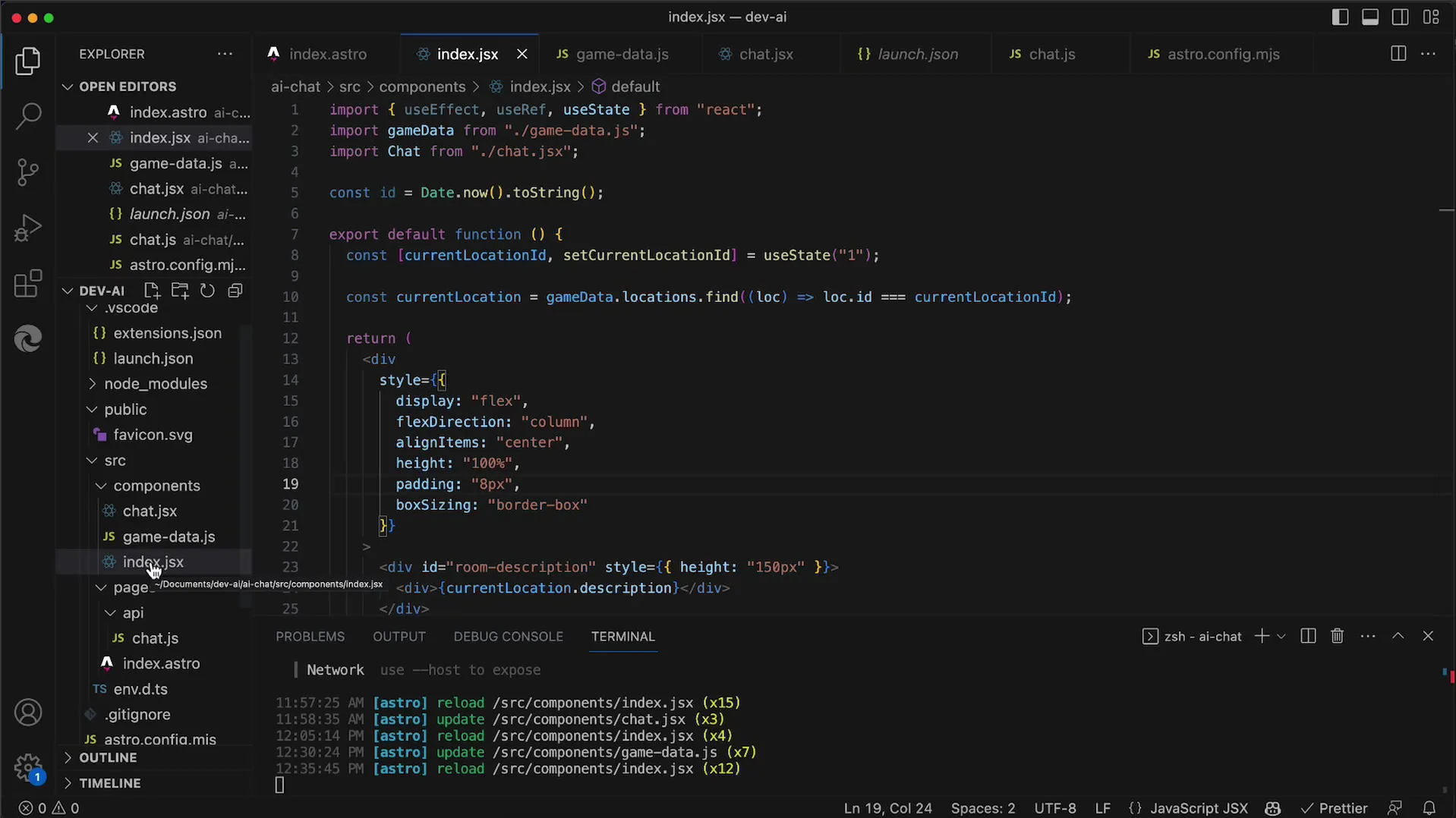Open the Edge browser tools icon
1456x818 pixels.
[28, 338]
